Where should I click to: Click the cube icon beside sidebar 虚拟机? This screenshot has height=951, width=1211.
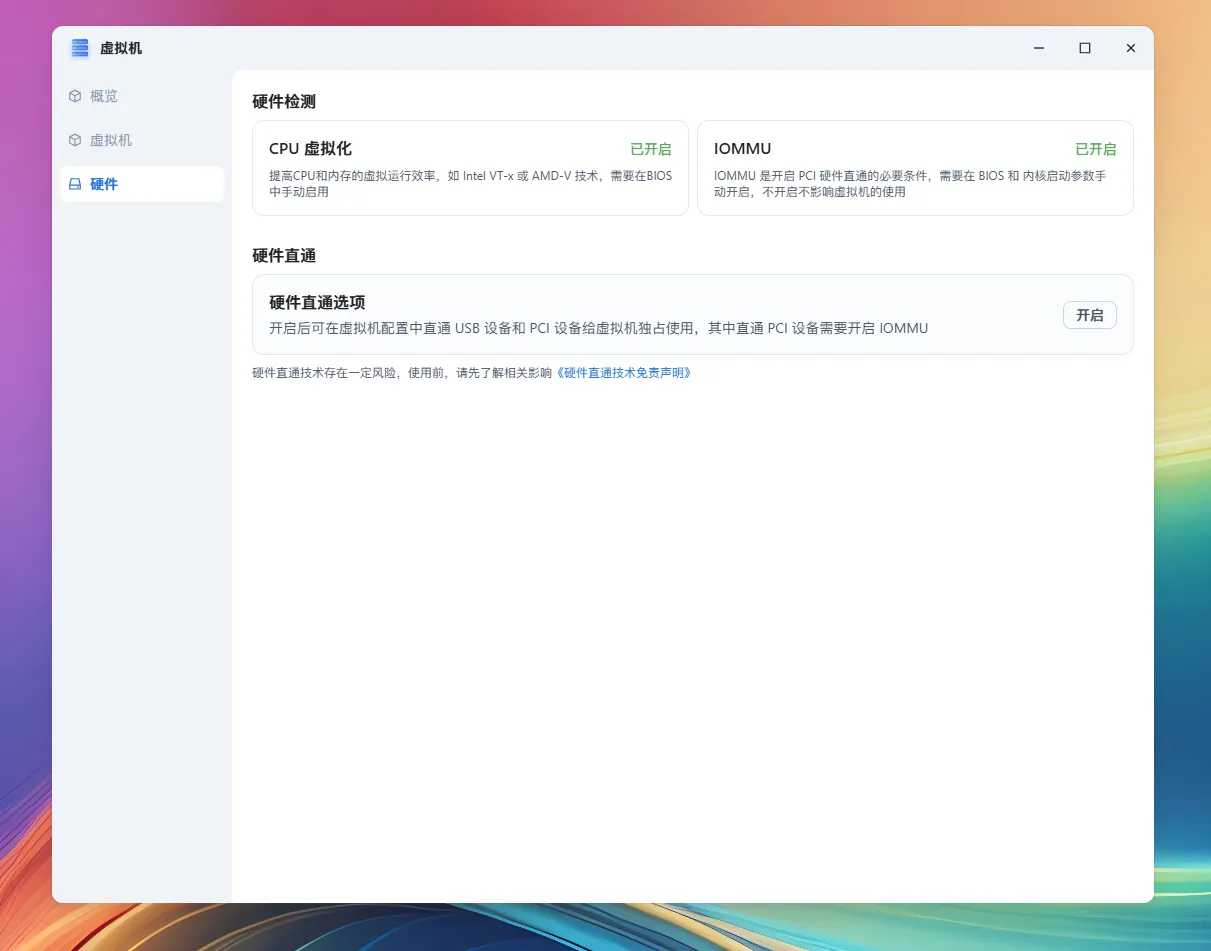pos(75,140)
